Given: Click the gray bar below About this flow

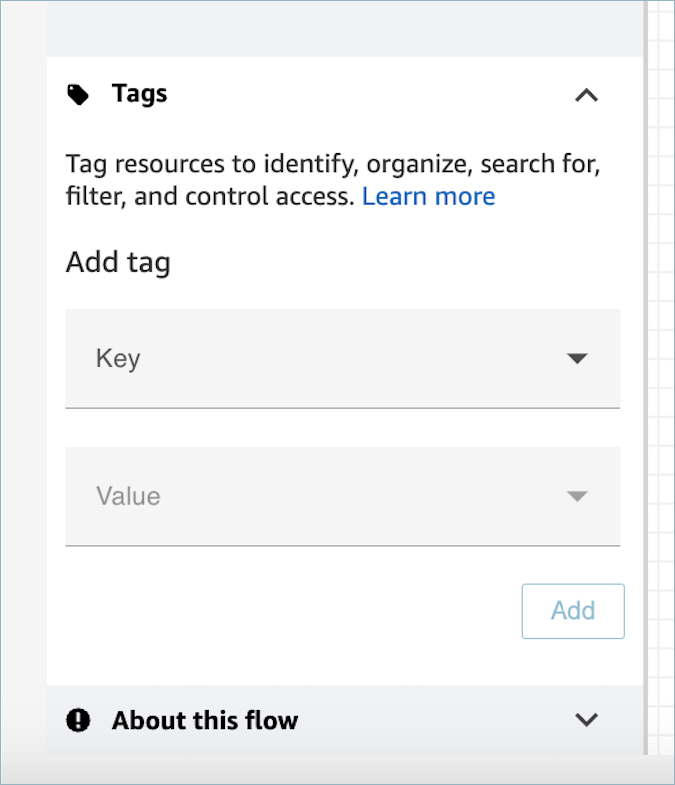Looking at the screenshot, I should tap(340, 769).
